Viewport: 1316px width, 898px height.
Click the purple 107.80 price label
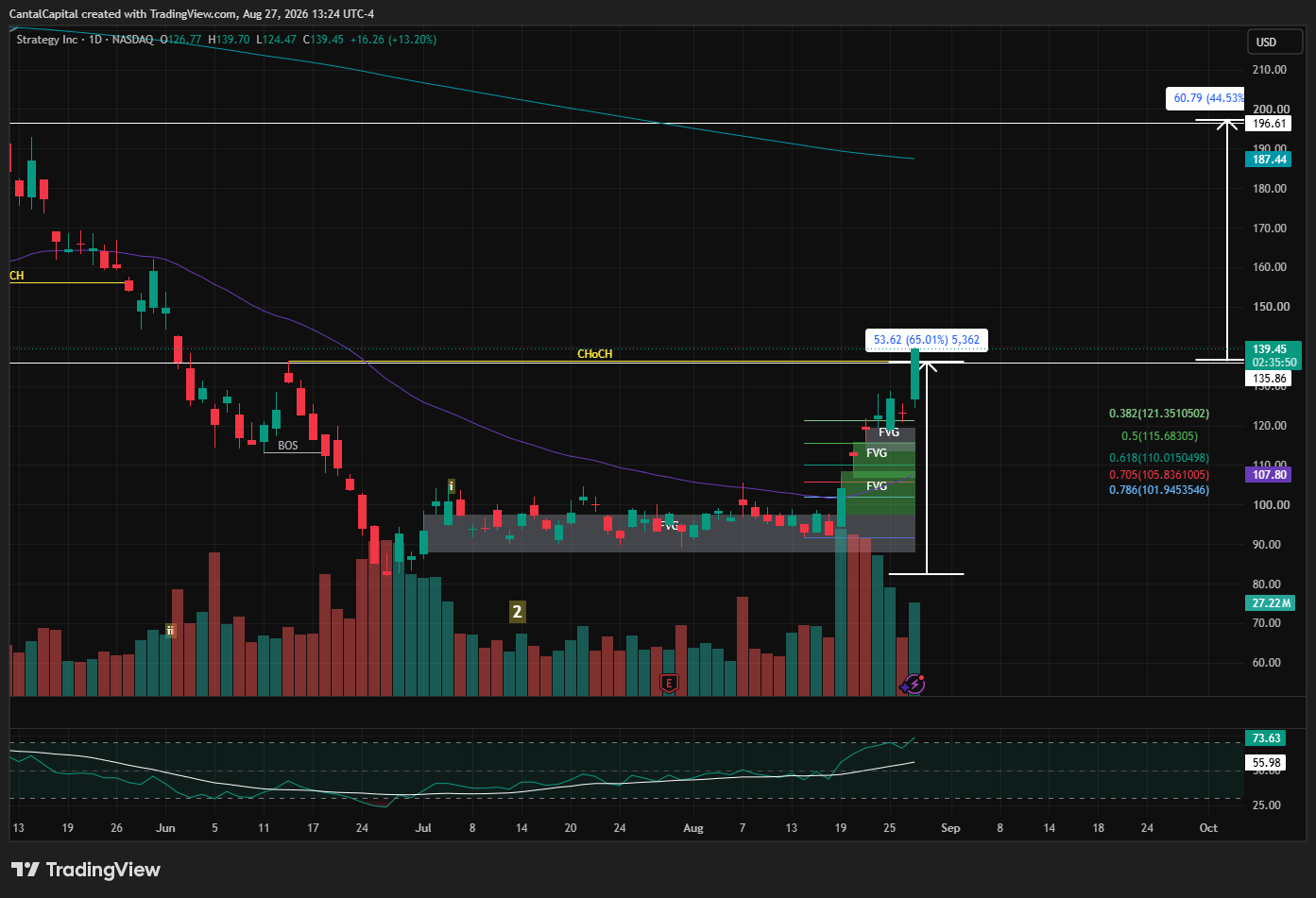pos(1269,475)
